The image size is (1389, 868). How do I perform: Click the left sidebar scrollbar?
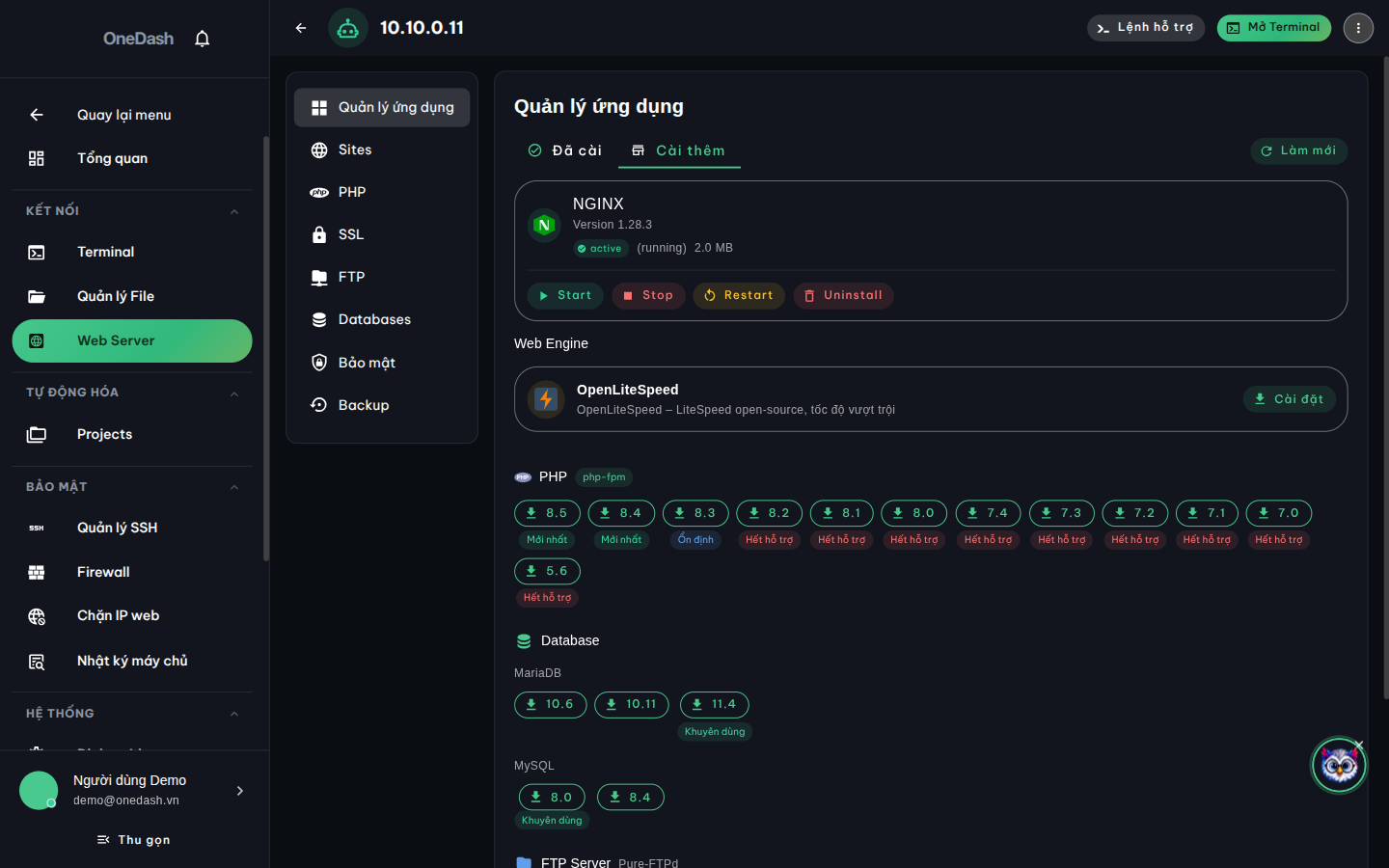tap(266, 347)
